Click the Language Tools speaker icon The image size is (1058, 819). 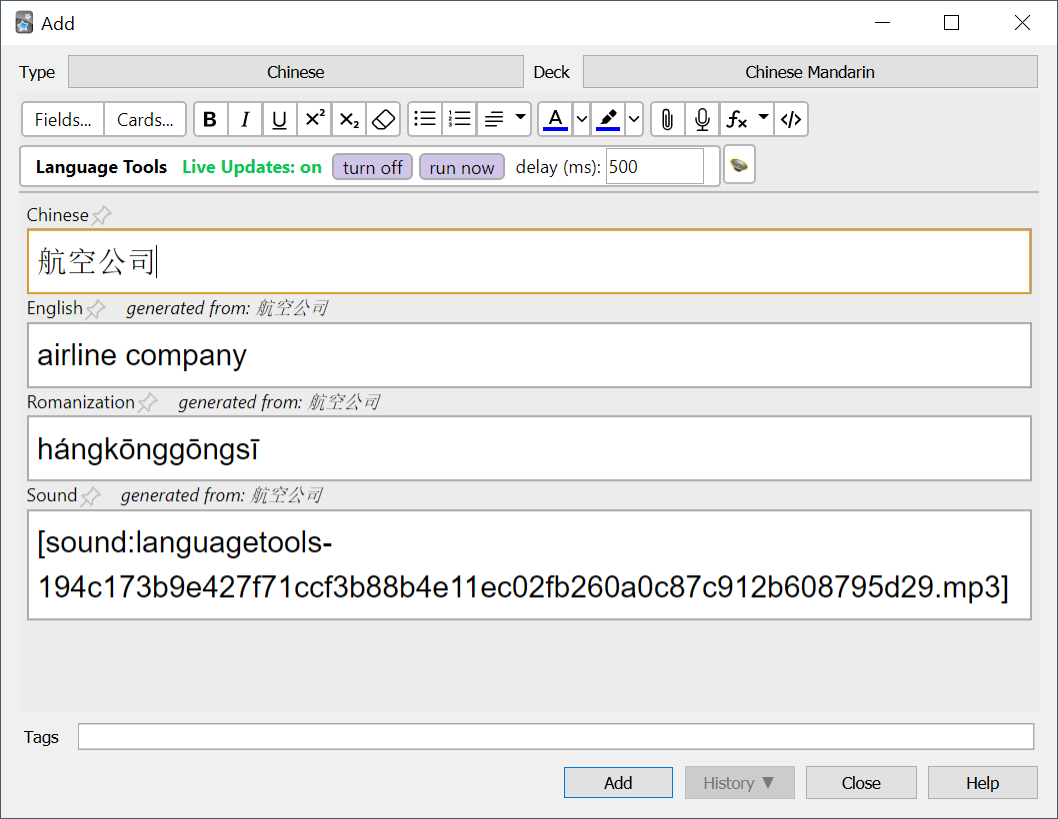[739, 165]
